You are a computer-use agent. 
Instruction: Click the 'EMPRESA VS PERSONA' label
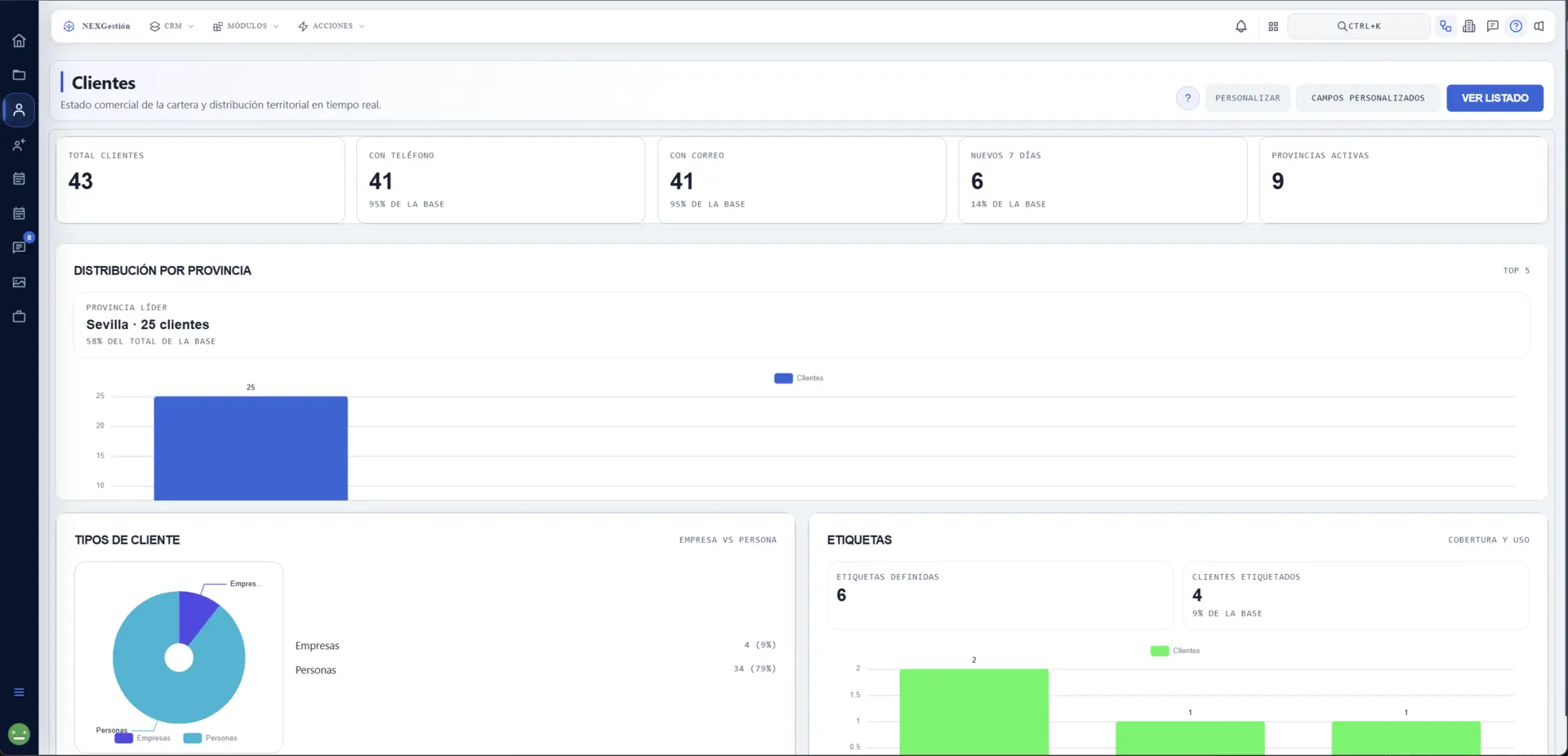[728, 540]
